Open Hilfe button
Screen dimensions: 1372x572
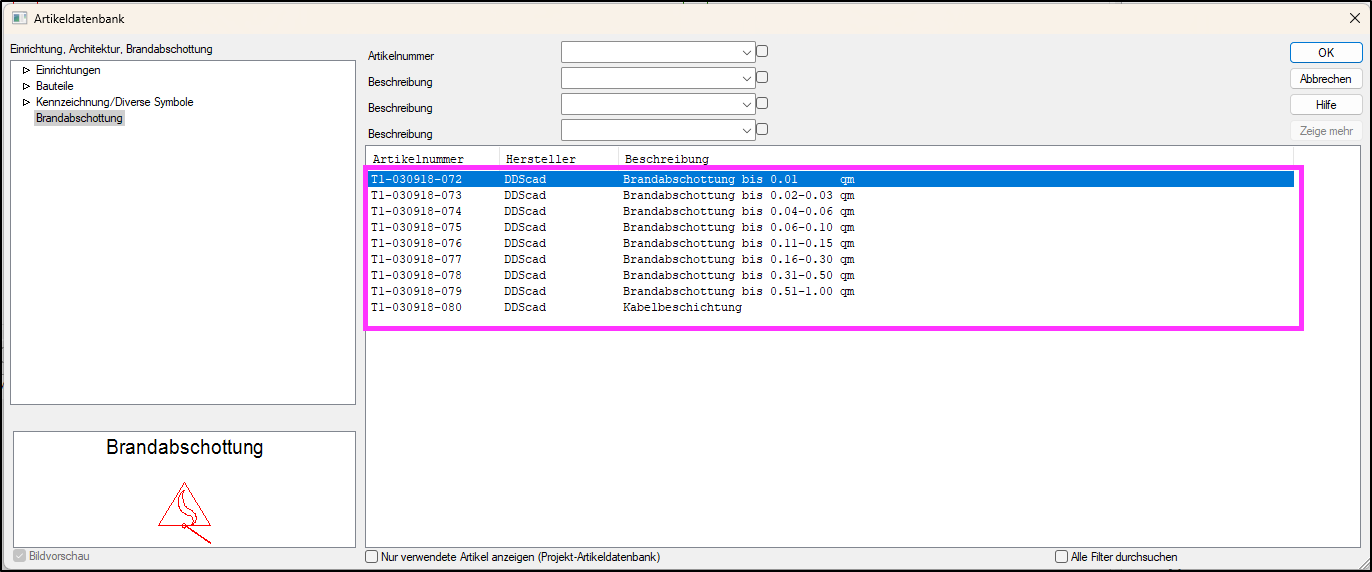(1326, 105)
